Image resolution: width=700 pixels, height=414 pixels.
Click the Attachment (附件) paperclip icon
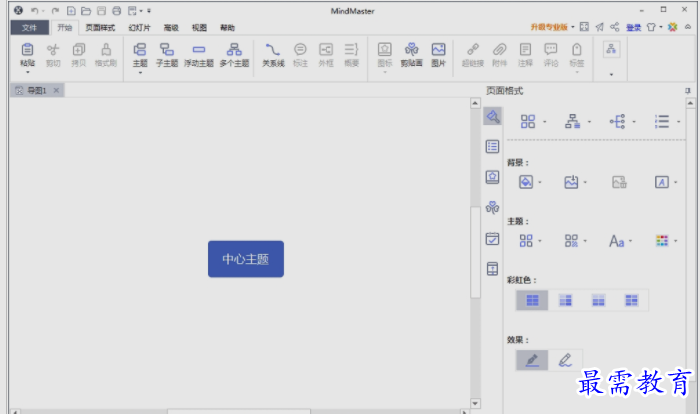point(500,50)
